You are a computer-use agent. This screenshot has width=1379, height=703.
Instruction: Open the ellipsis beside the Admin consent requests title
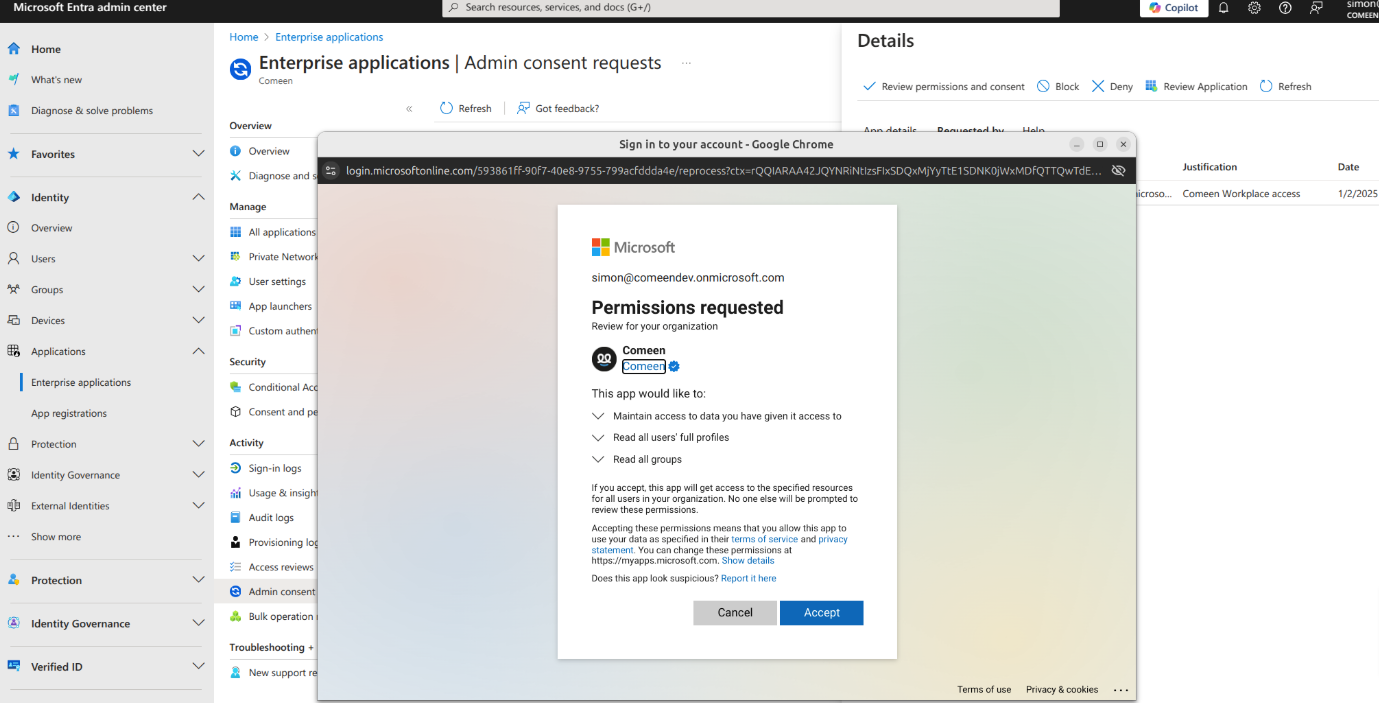[x=686, y=63]
